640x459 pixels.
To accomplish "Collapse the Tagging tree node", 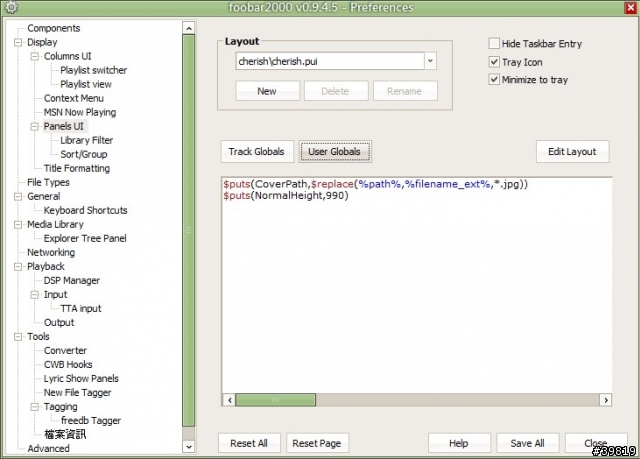I will [x=35, y=407].
